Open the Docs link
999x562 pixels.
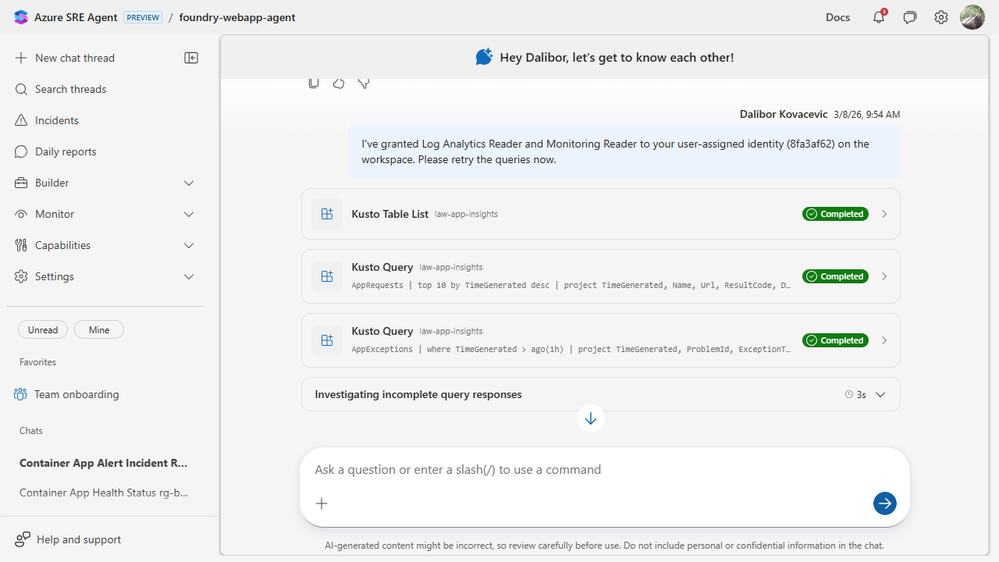[838, 17]
